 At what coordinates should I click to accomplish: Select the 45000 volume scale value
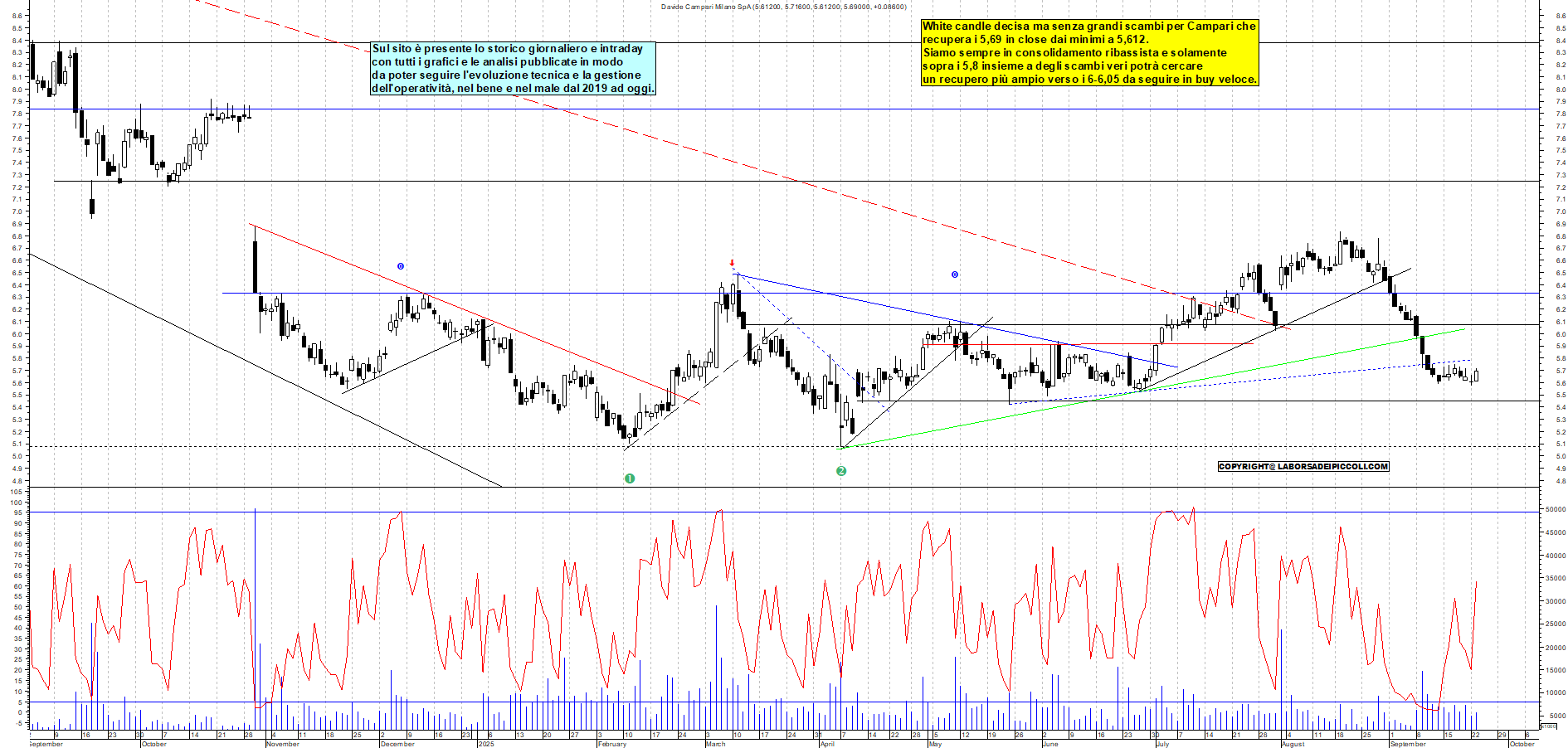click(1556, 533)
